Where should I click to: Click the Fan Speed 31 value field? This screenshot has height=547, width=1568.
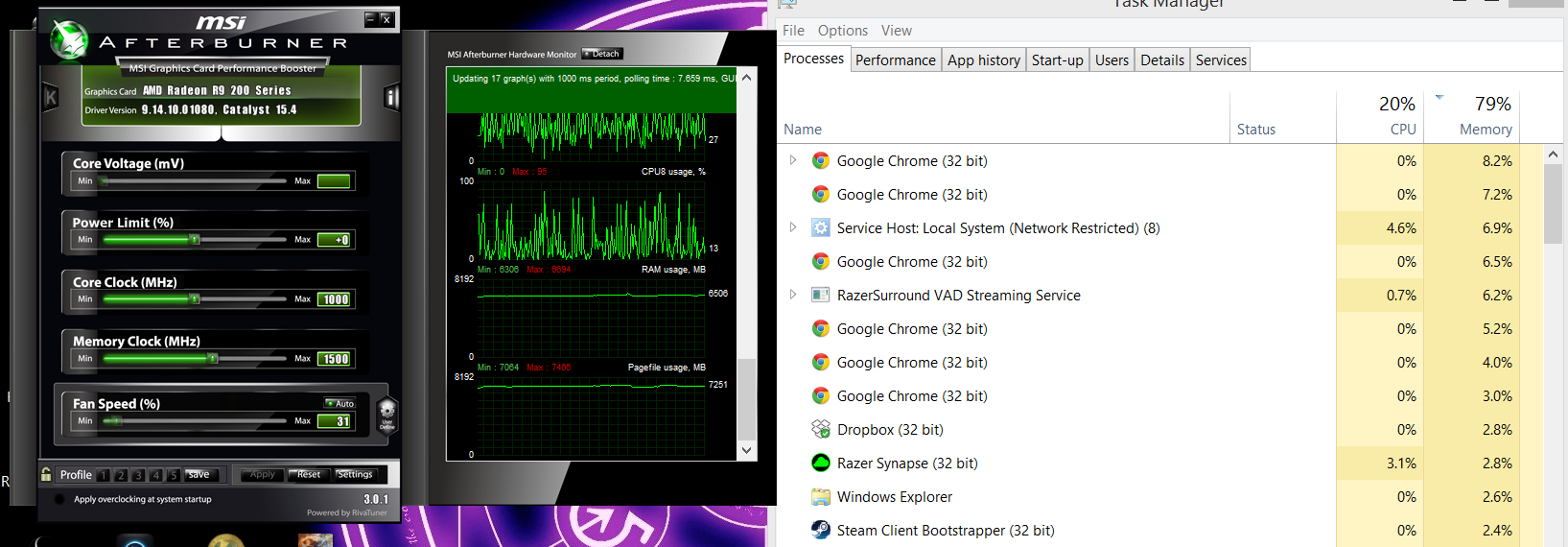335,421
